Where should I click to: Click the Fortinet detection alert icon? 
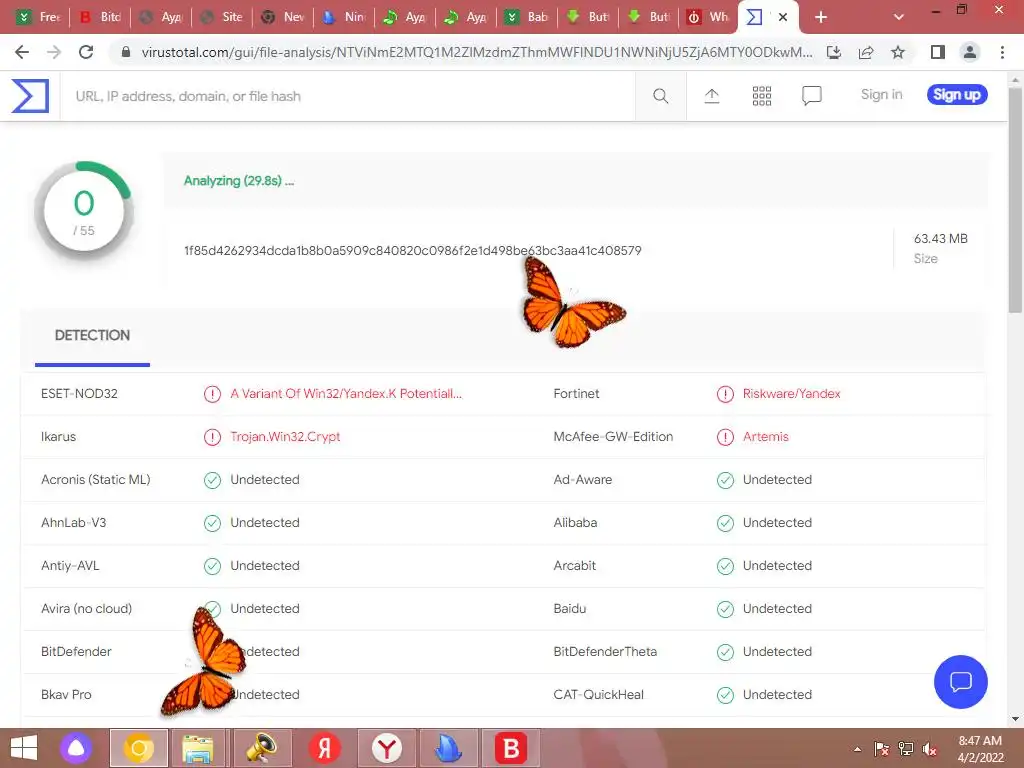click(x=725, y=394)
